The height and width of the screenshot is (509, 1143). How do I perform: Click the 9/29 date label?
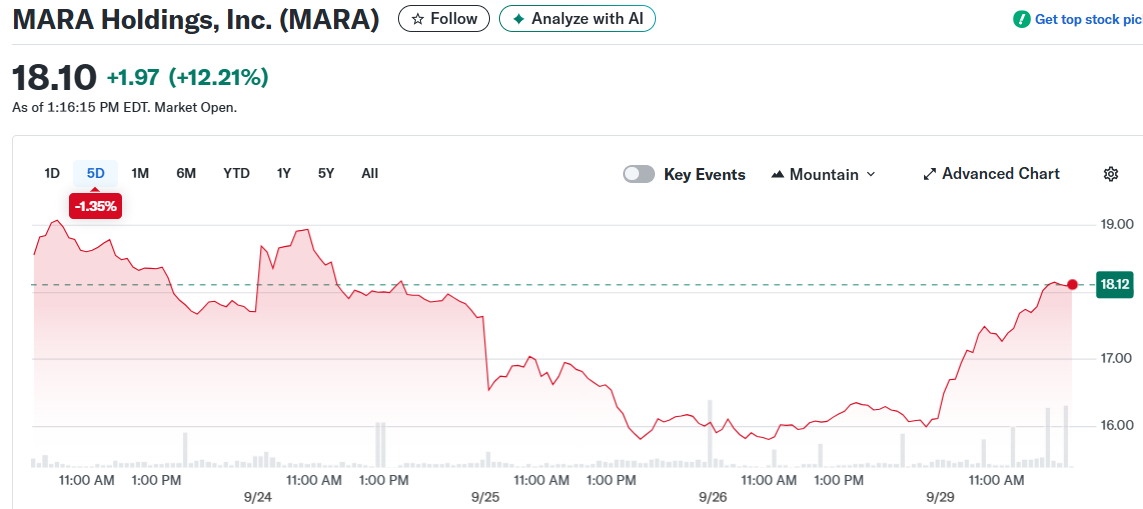tap(940, 497)
